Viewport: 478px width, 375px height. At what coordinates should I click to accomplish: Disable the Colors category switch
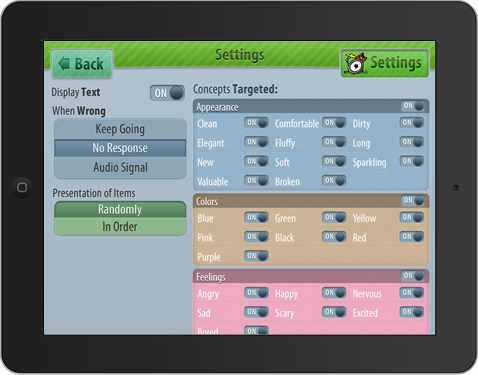(x=412, y=201)
